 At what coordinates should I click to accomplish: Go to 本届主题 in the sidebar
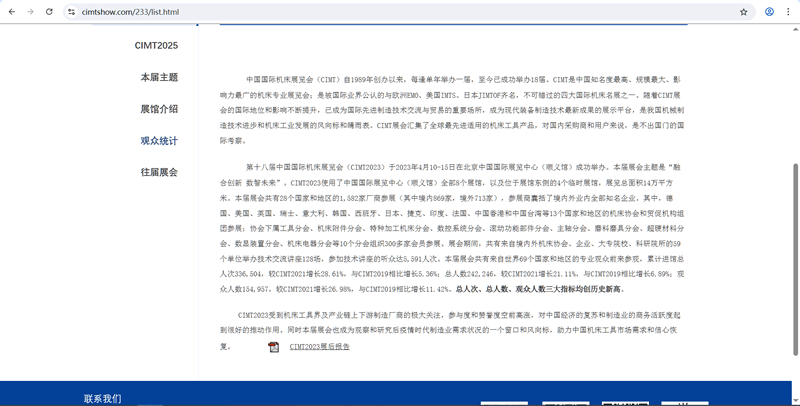pyautogui.click(x=159, y=77)
